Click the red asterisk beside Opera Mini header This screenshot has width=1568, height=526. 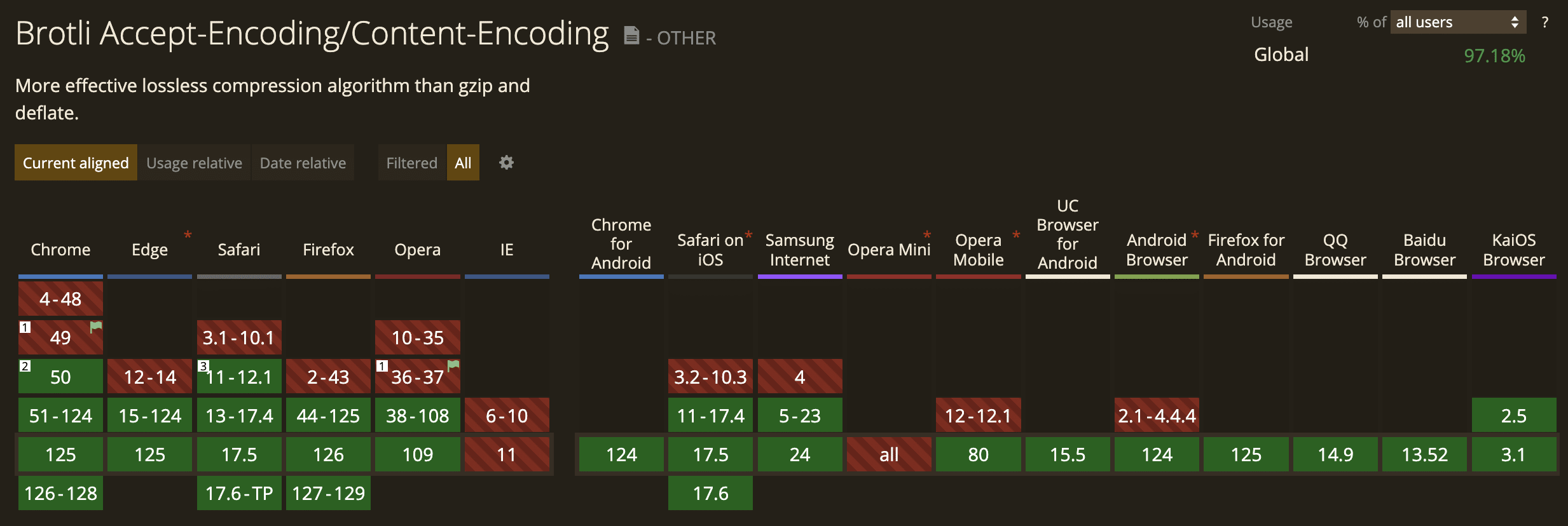927,234
